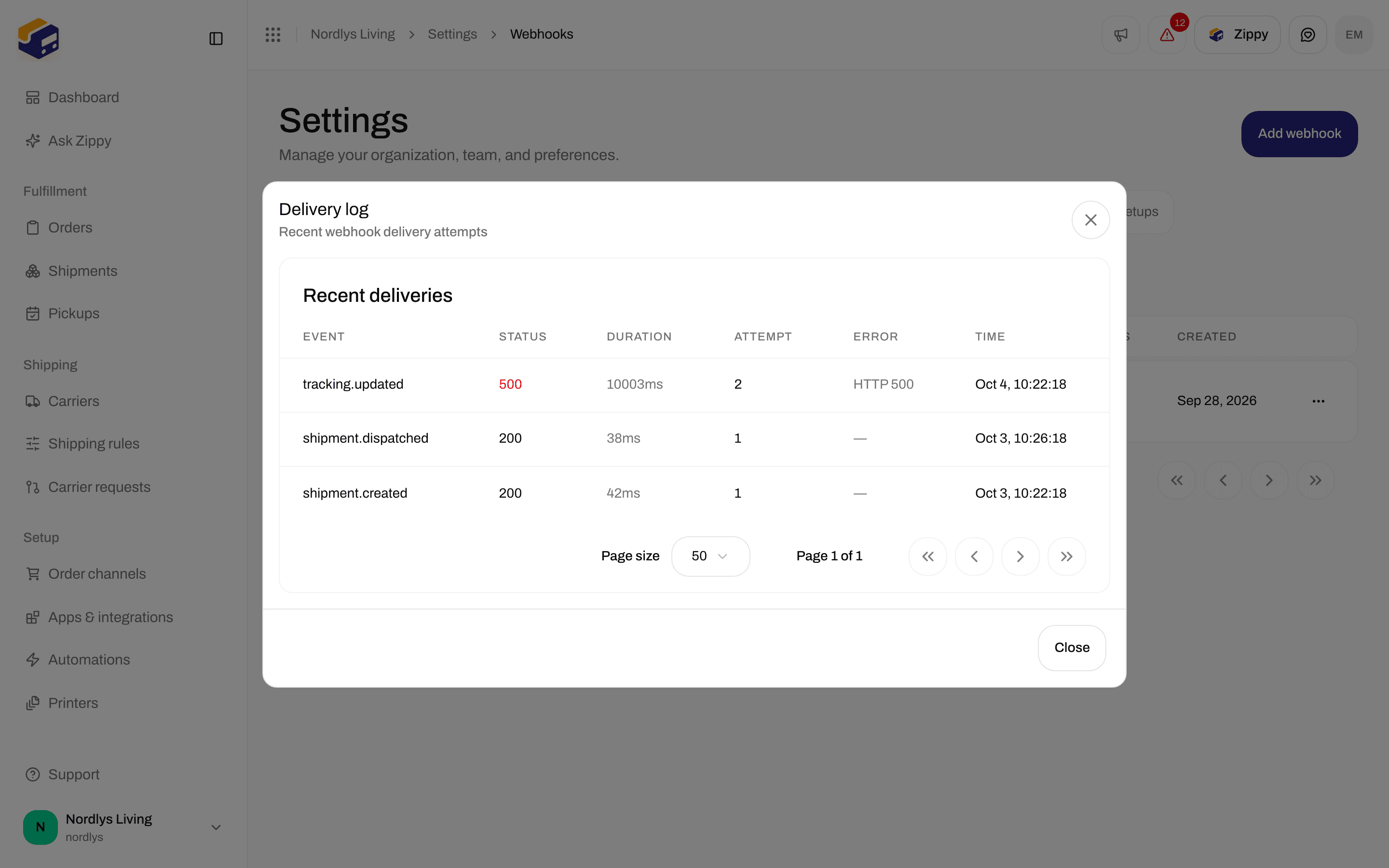The image size is (1389, 868).
Task: Click background webhooks table last page button
Action: click(1316, 480)
